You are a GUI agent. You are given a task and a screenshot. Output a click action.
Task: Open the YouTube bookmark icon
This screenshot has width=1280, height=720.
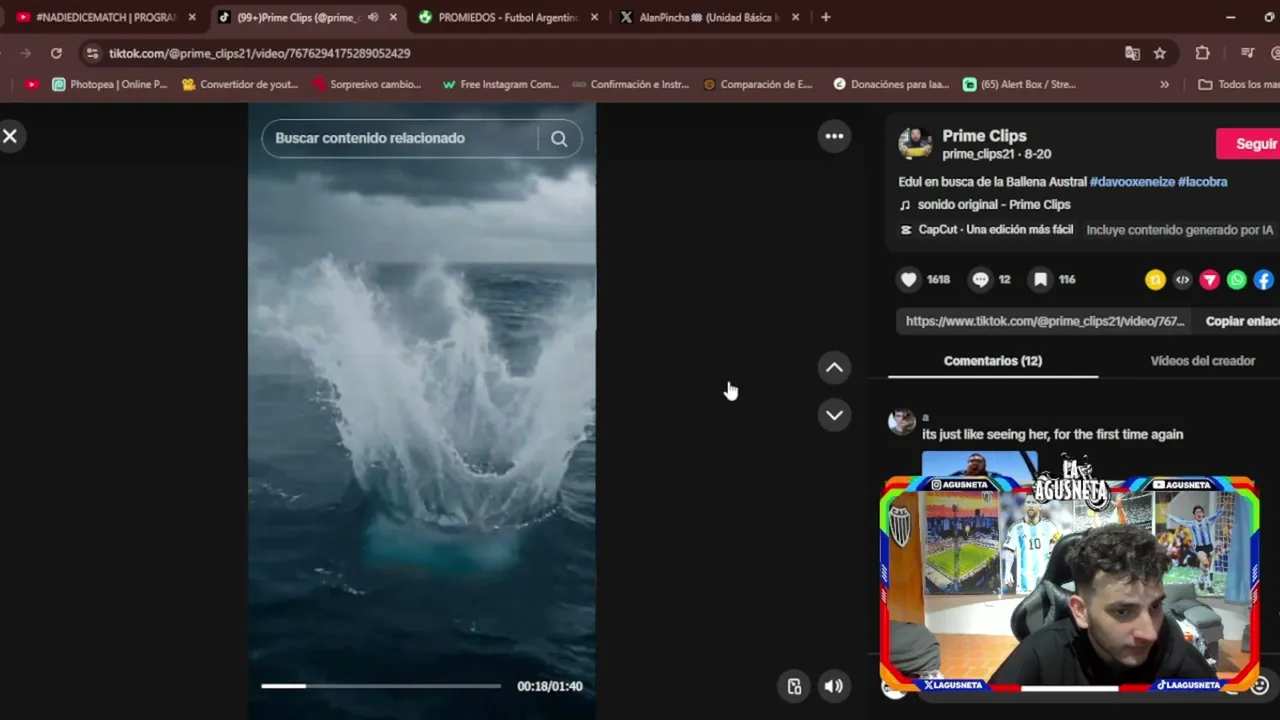32,85
